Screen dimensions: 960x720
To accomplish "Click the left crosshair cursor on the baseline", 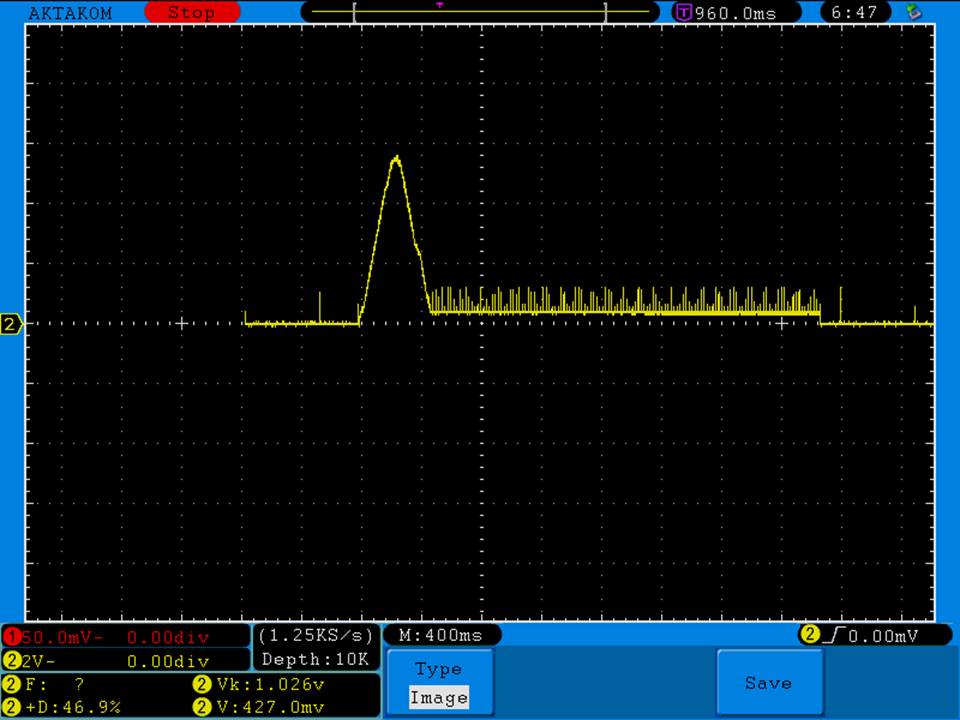I will pyautogui.click(x=182, y=323).
